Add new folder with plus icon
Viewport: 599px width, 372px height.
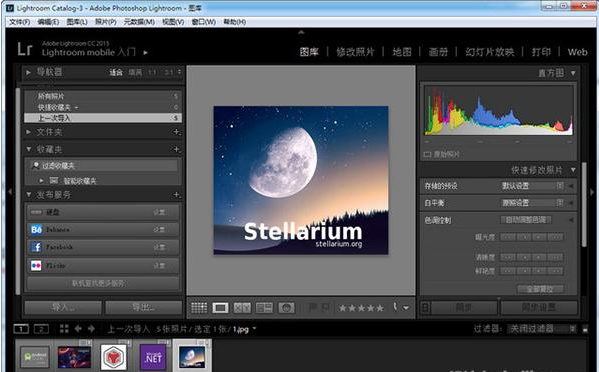(x=176, y=132)
